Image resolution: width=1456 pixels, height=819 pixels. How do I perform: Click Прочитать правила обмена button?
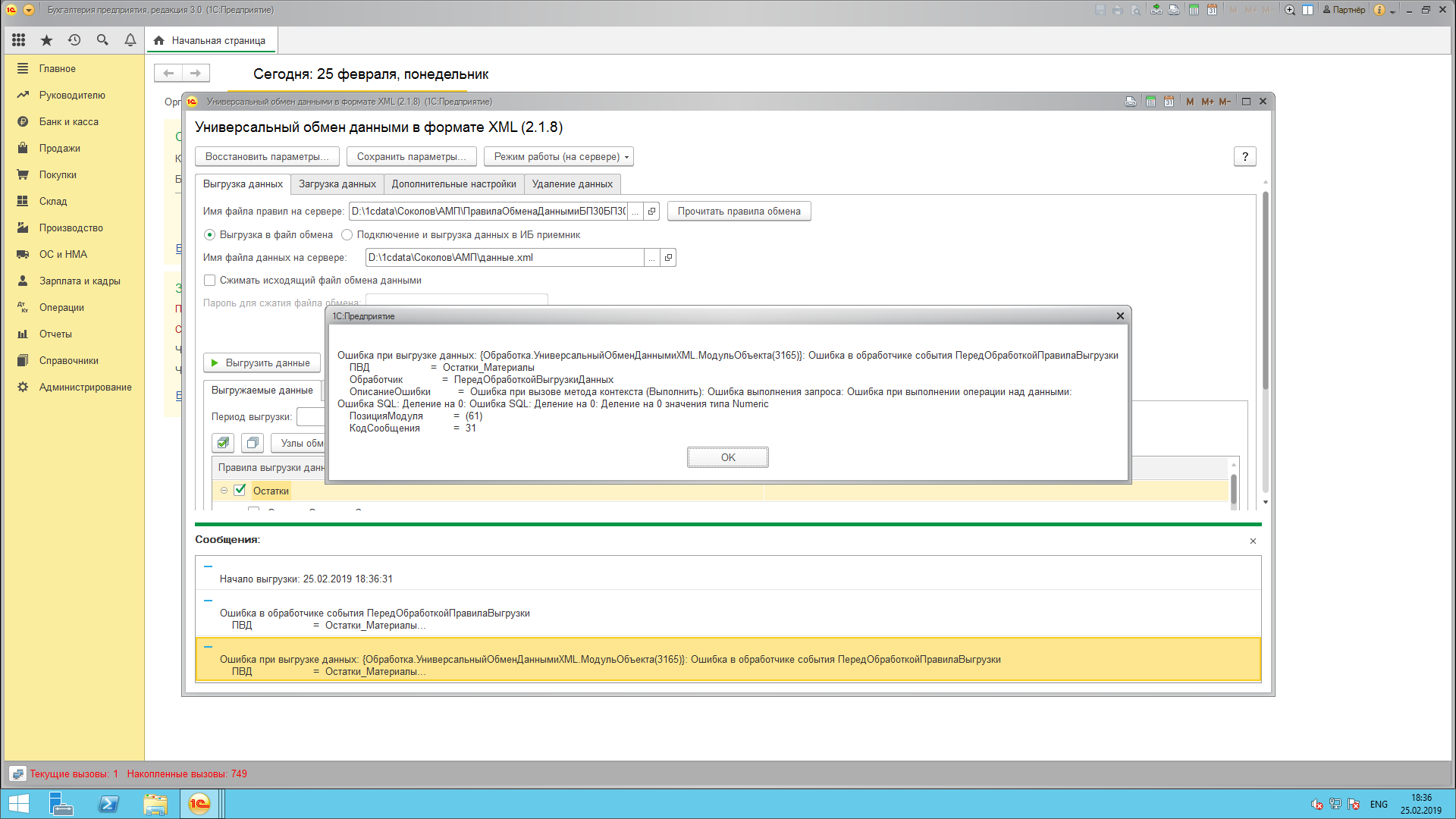[739, 211]
